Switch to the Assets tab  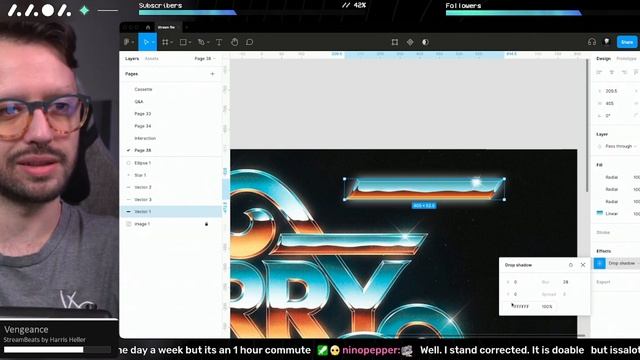(151, 59)
